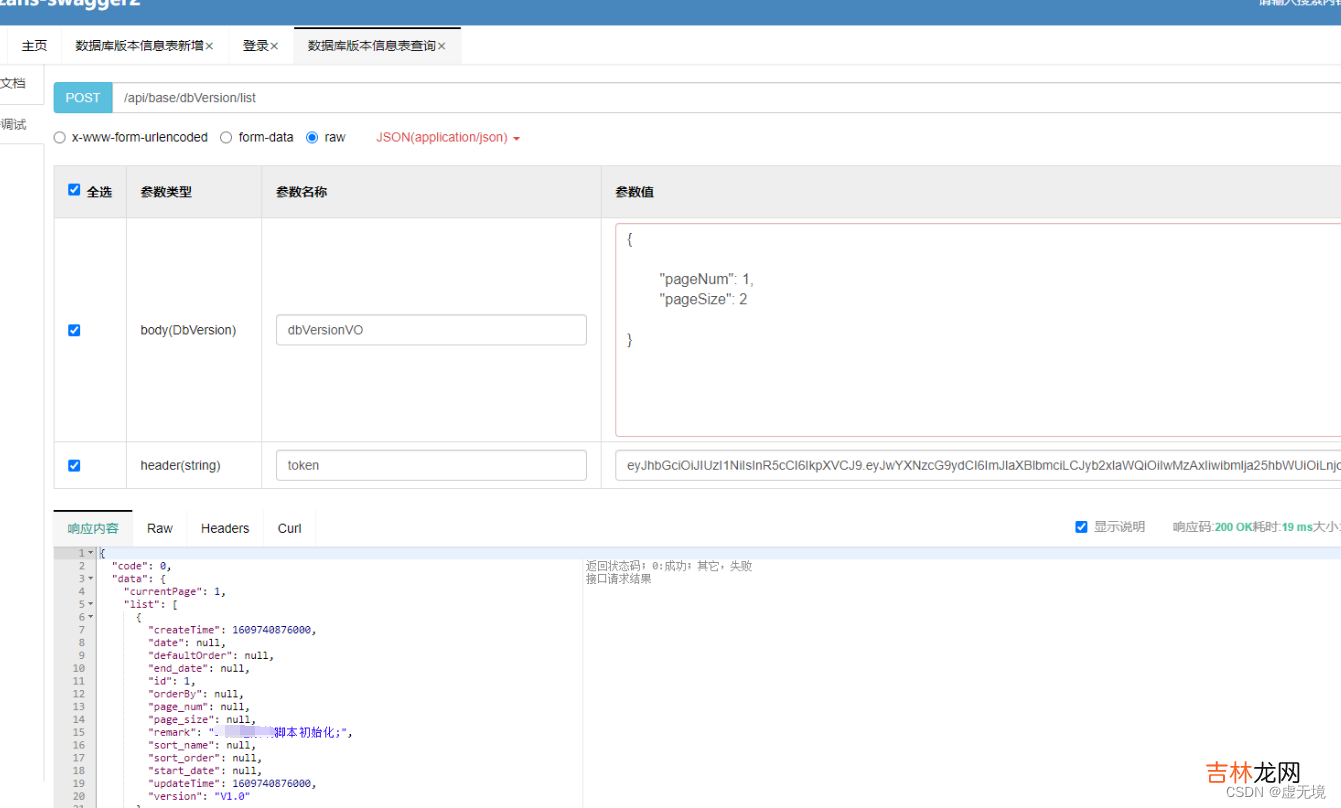Viewport: 1341px width, 808px height.
Task: Click the token parameter name field
Action: tap(431, 465)
